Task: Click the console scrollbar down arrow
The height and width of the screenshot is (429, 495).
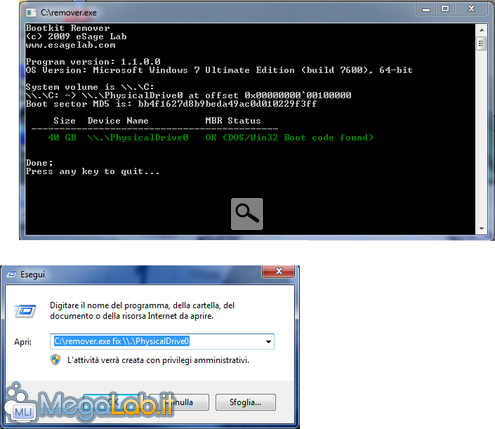Action: coord(481,228)
